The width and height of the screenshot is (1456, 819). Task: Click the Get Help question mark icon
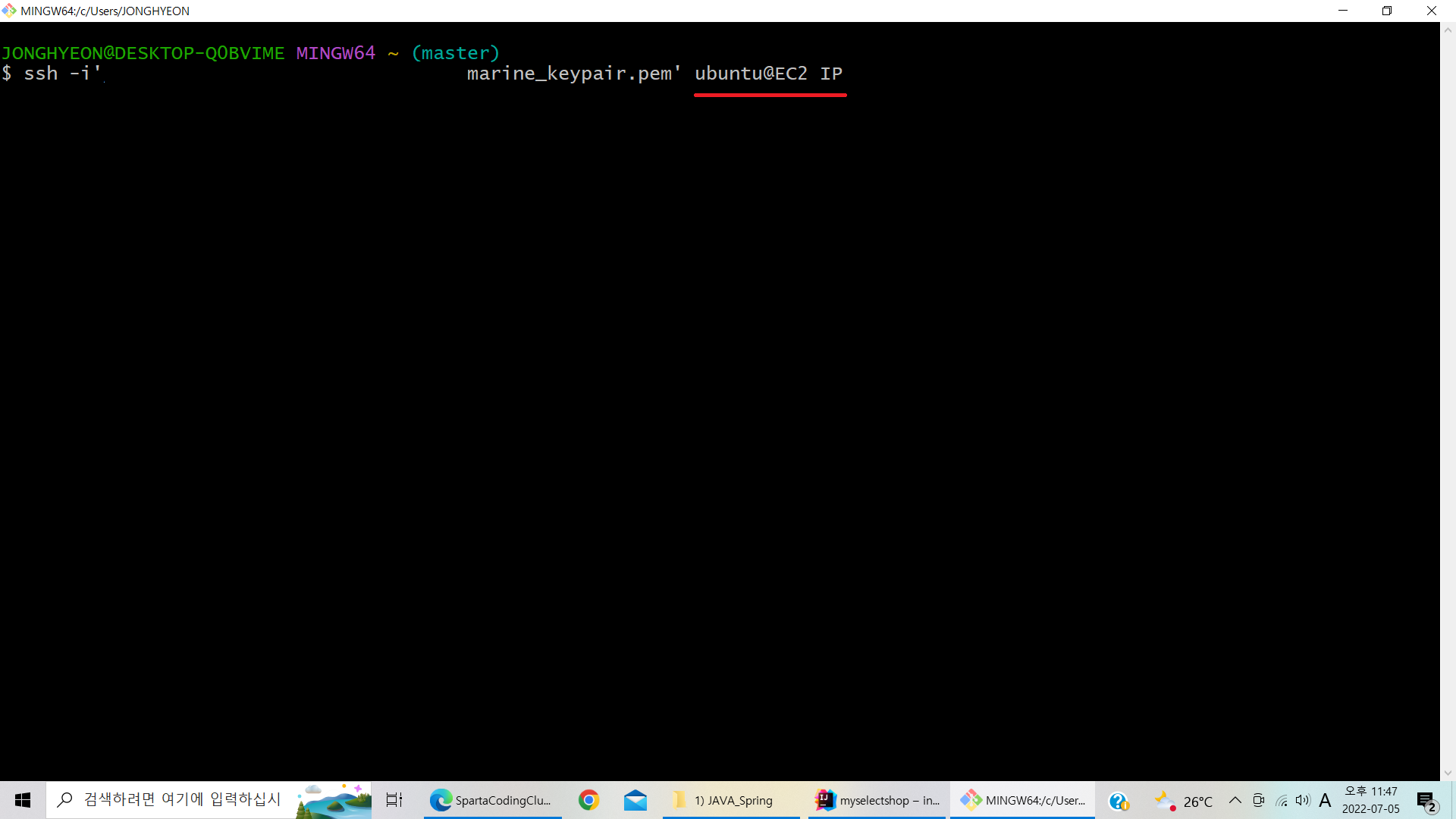pos(1119,801)
